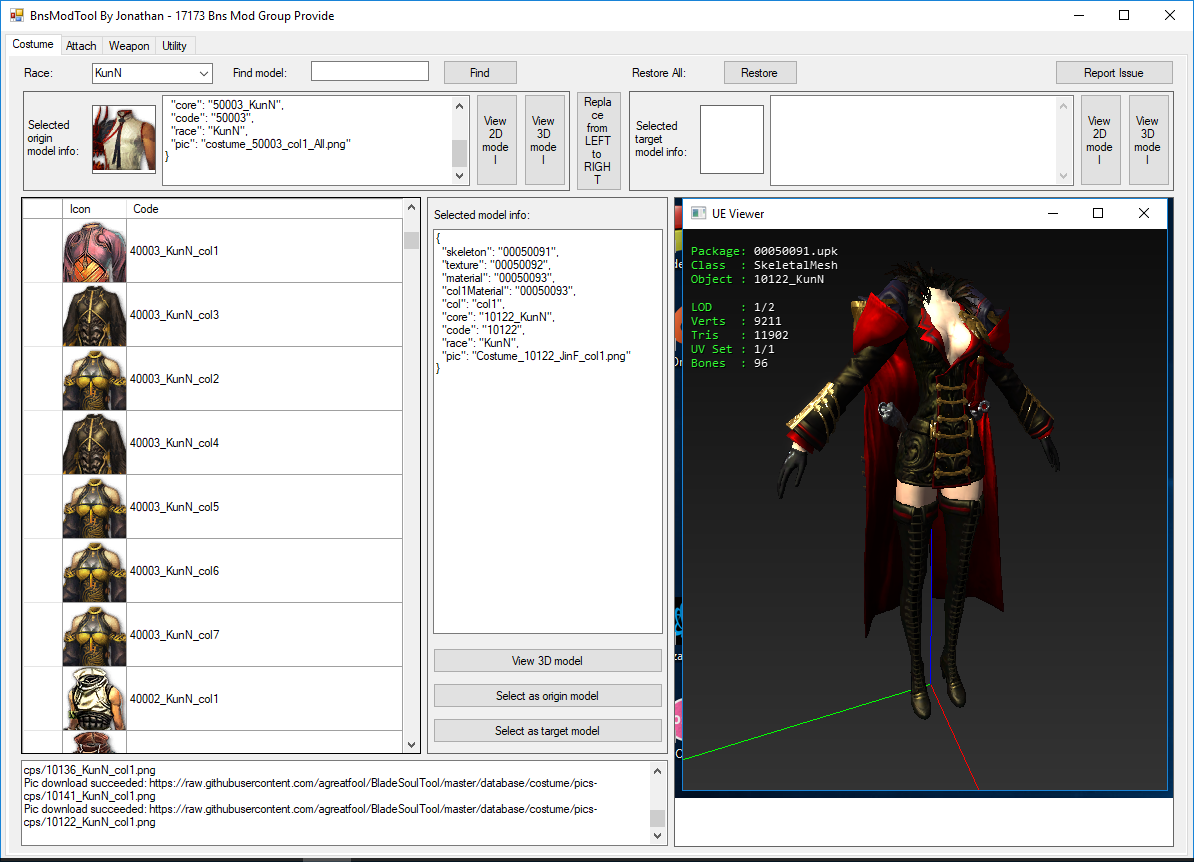This screenshot has width=1194, height=862.
Task: Open the Utility tab
Action: click(x=174, y=46)
